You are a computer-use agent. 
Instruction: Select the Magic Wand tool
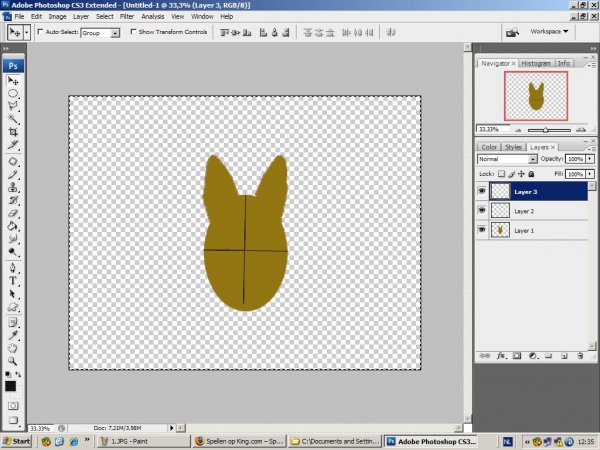[x=13, y=119]
